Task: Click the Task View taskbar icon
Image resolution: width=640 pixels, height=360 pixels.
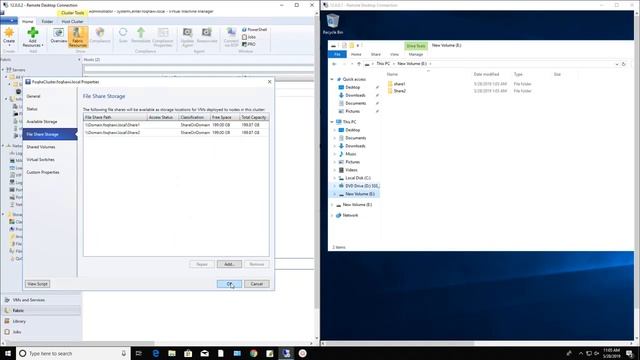Action: pos(138,353)
